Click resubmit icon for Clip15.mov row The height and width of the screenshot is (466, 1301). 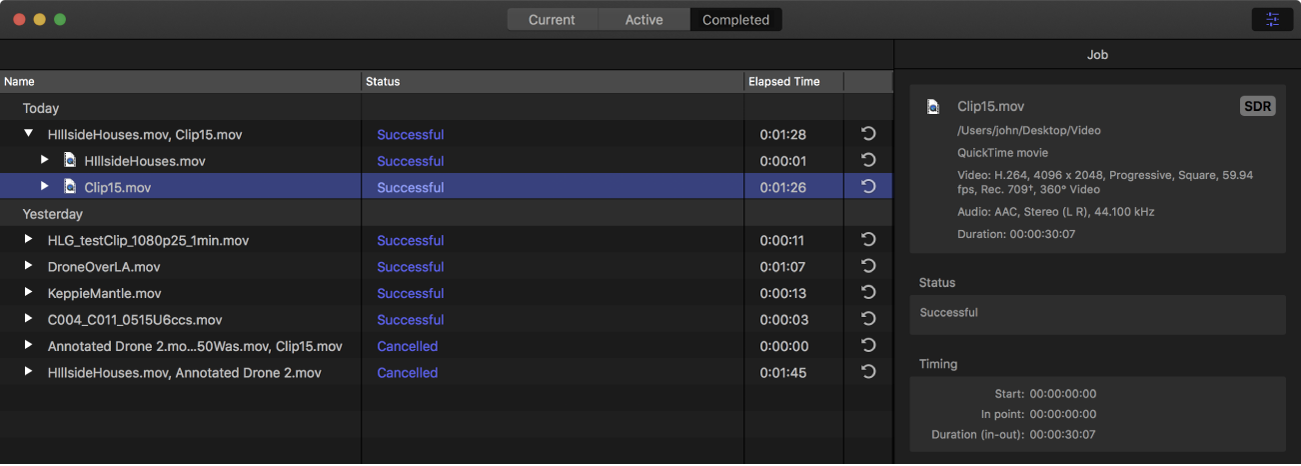click(868, 187)
